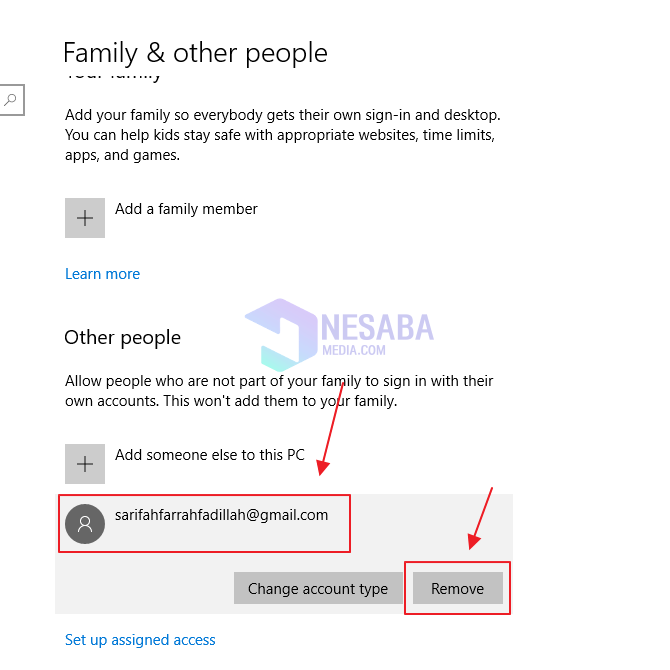Click the "Family & other people" page title
This screenshot has height=670, width=670.
195,52
